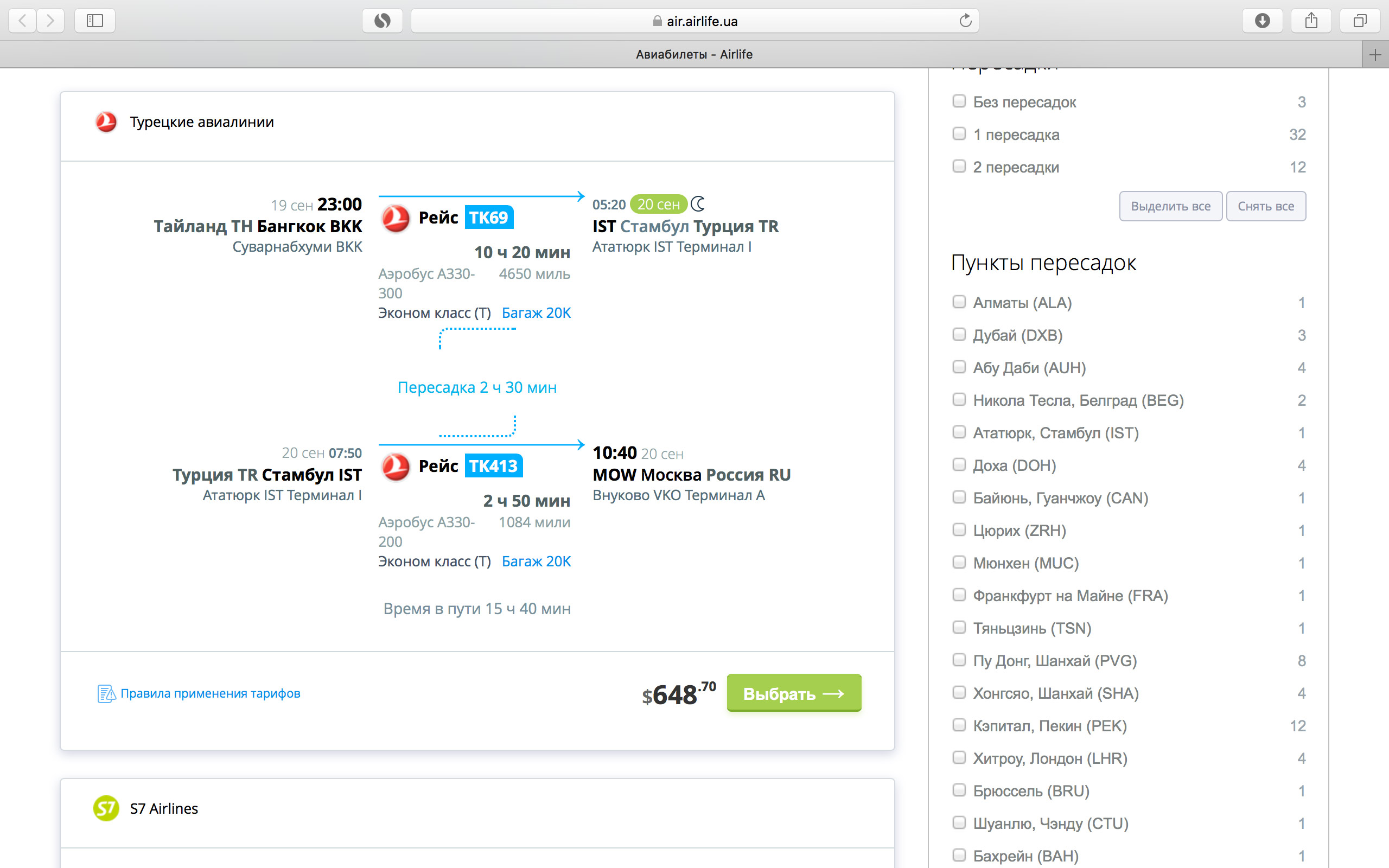Show all tabs overview icon
1389x868 pixels.
click(x=1360, y=21)
